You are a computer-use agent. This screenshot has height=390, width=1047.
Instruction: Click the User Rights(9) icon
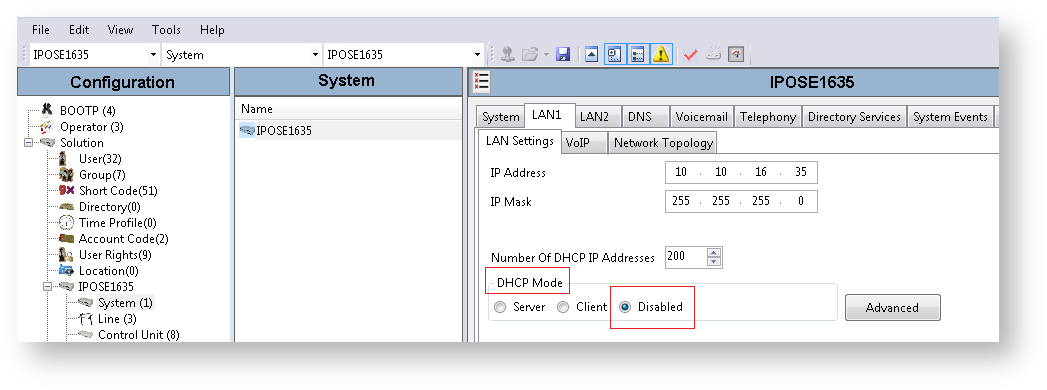coord(66,254)
